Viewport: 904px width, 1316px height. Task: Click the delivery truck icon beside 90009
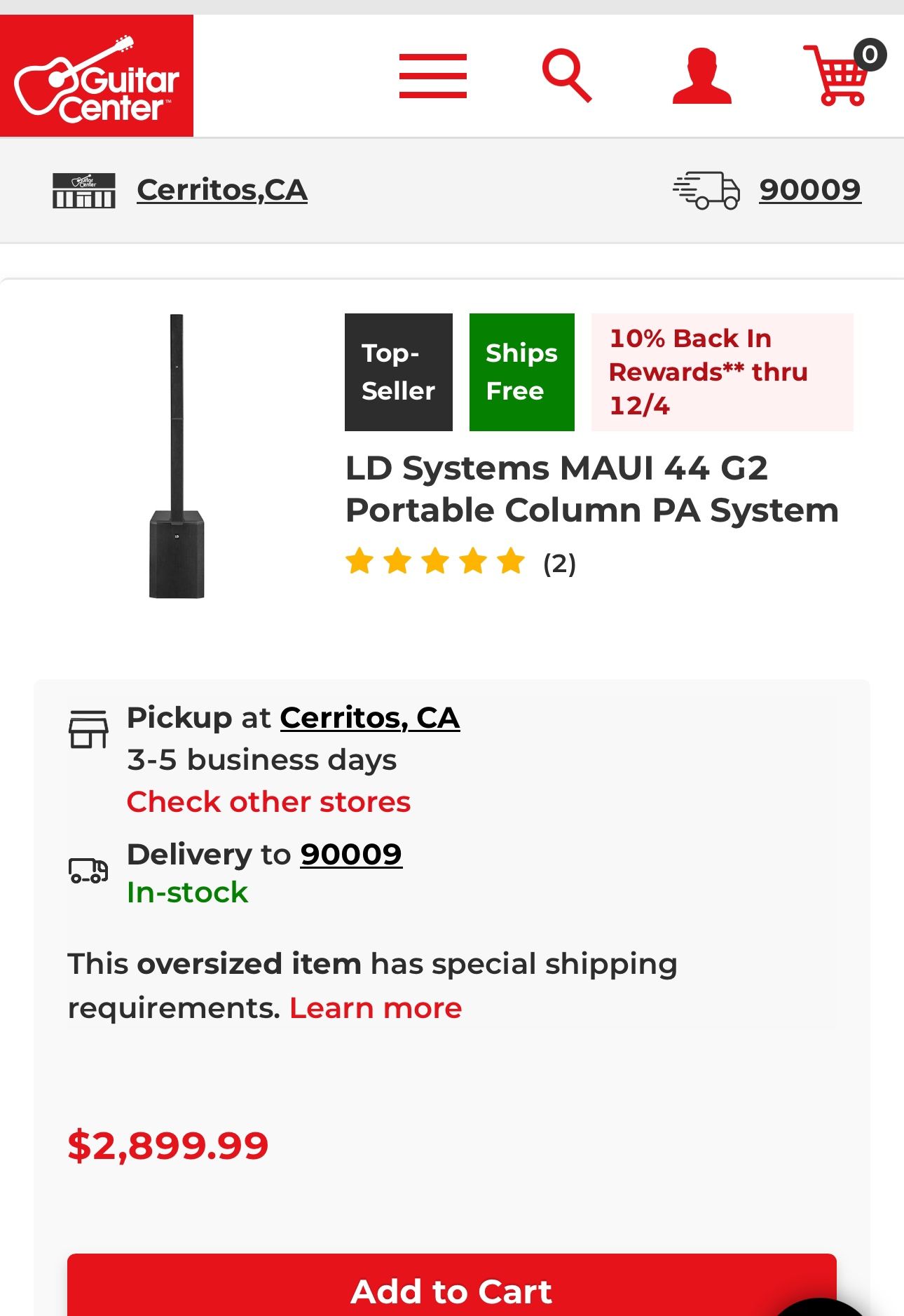pos(708,189)
